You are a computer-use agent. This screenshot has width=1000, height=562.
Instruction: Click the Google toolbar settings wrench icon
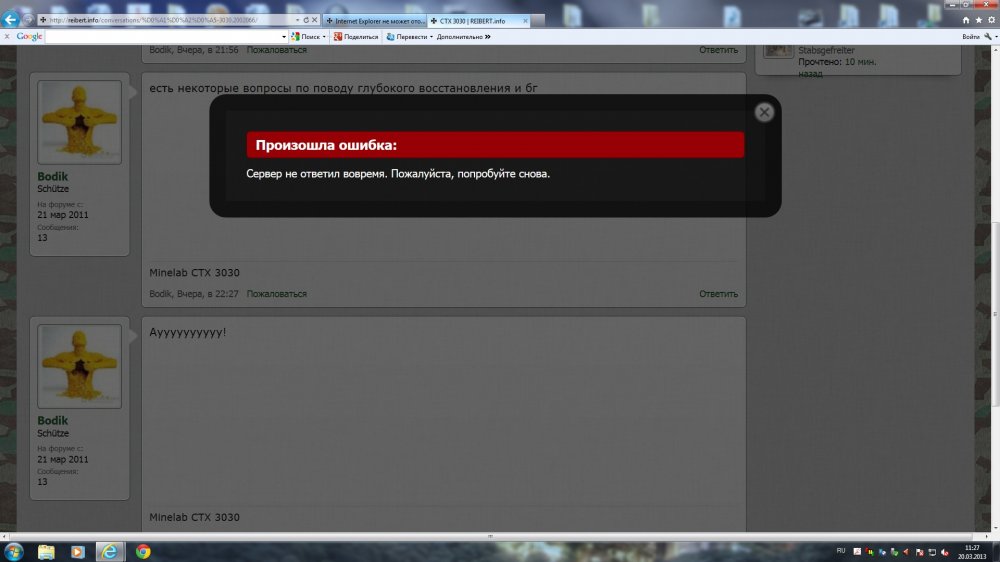tap(988, 36)
